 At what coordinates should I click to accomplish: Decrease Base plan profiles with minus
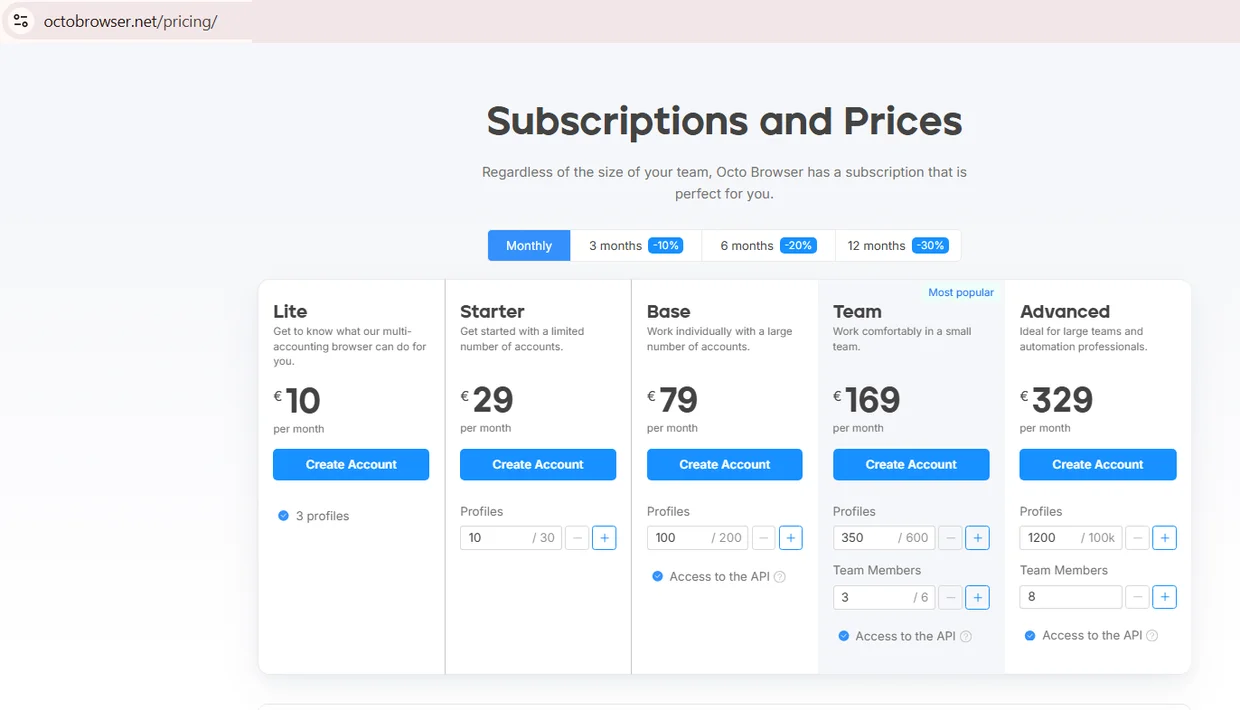tap(764, 538)
